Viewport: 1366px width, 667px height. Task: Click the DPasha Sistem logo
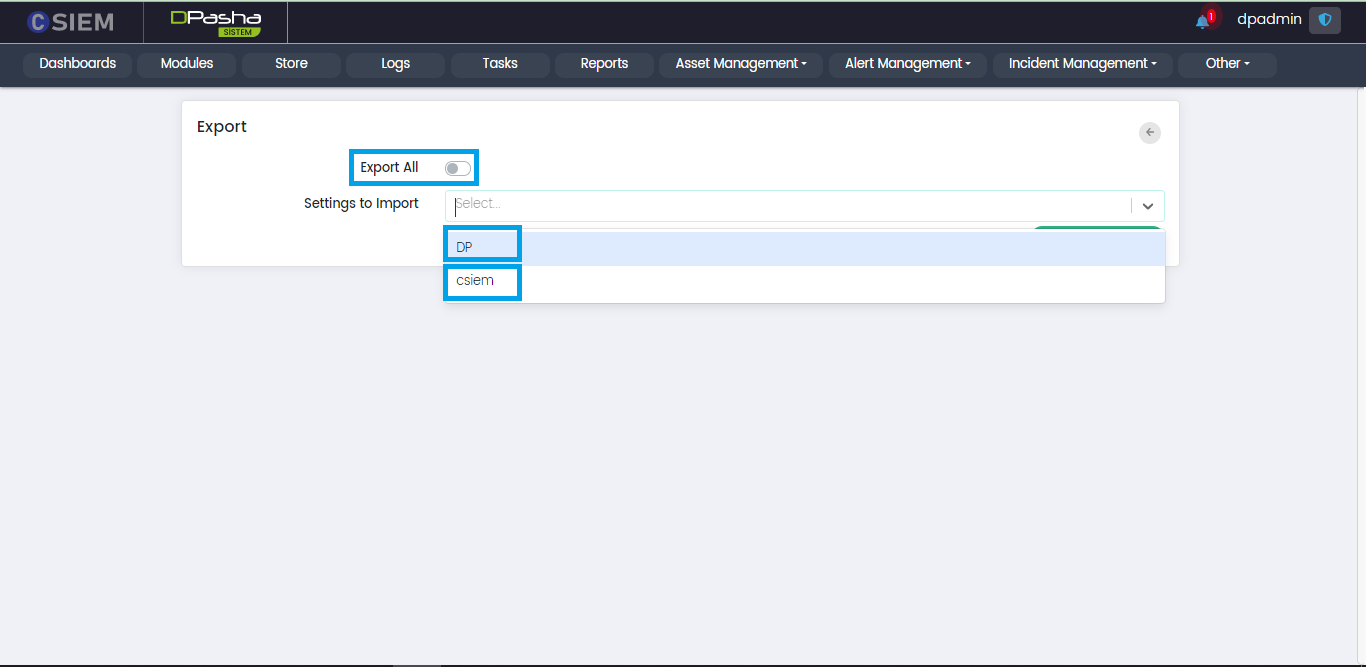pos(215,22)
